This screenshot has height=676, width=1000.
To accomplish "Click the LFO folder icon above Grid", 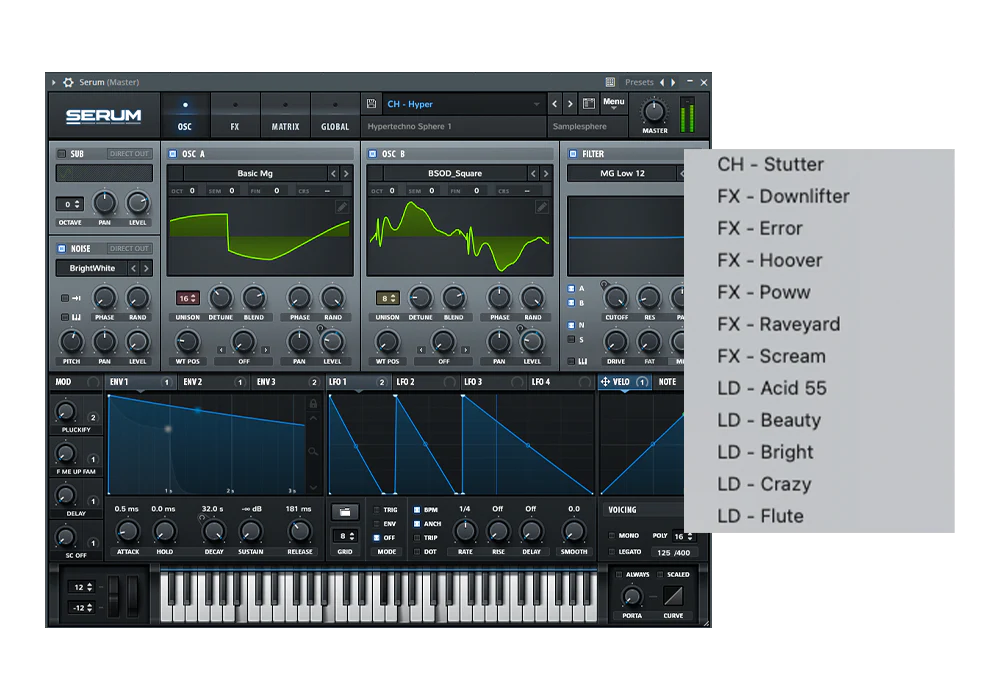I will tap(345, 511).
